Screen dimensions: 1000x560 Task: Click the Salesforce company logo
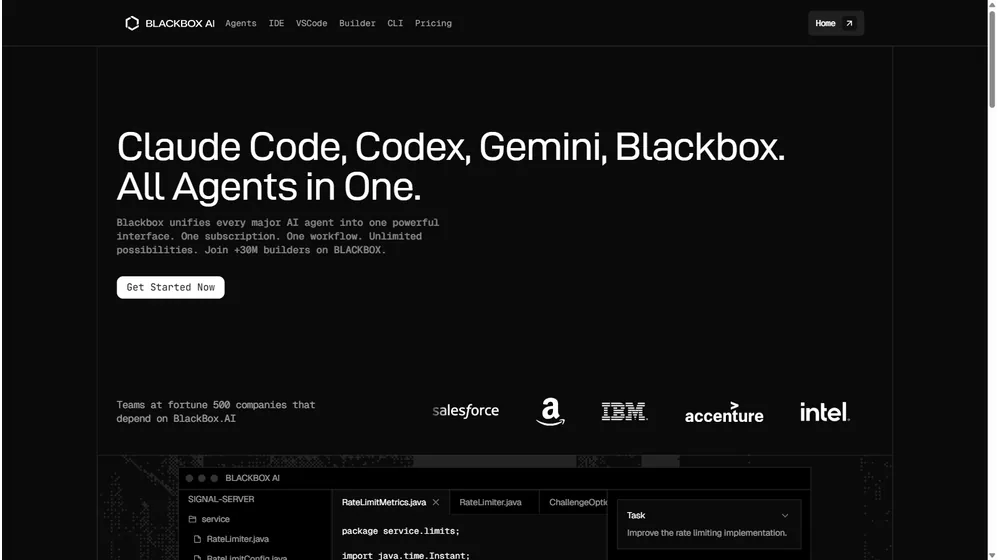465,411
